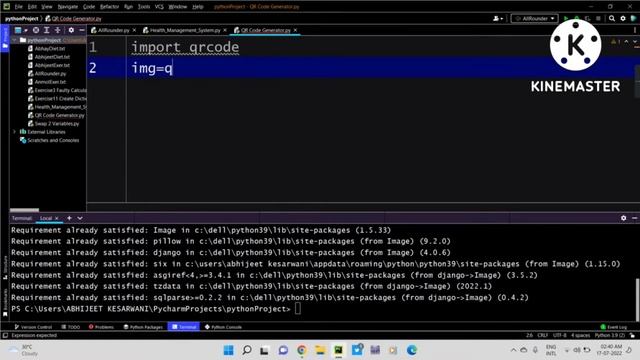The image size is (640, 360).
Task: Open Problems tool window
Action: (x=101, y=327)
